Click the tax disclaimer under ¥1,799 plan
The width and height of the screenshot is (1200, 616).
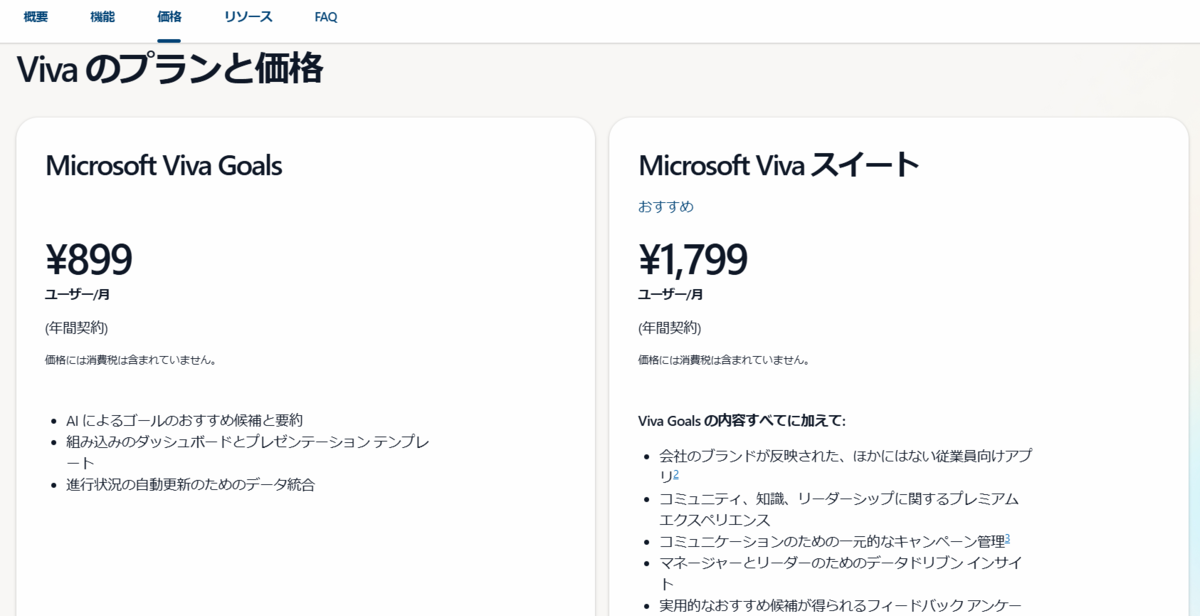point(724,360)
